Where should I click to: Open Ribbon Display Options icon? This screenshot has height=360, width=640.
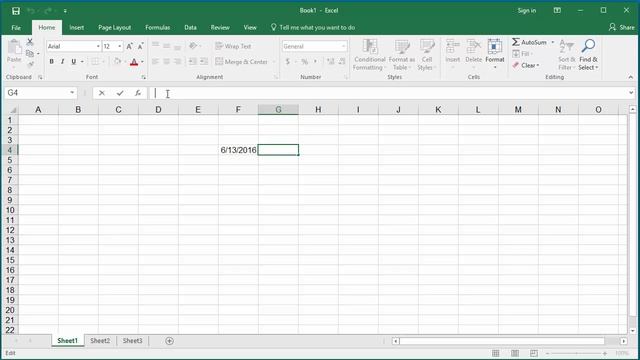coord(557,10)
